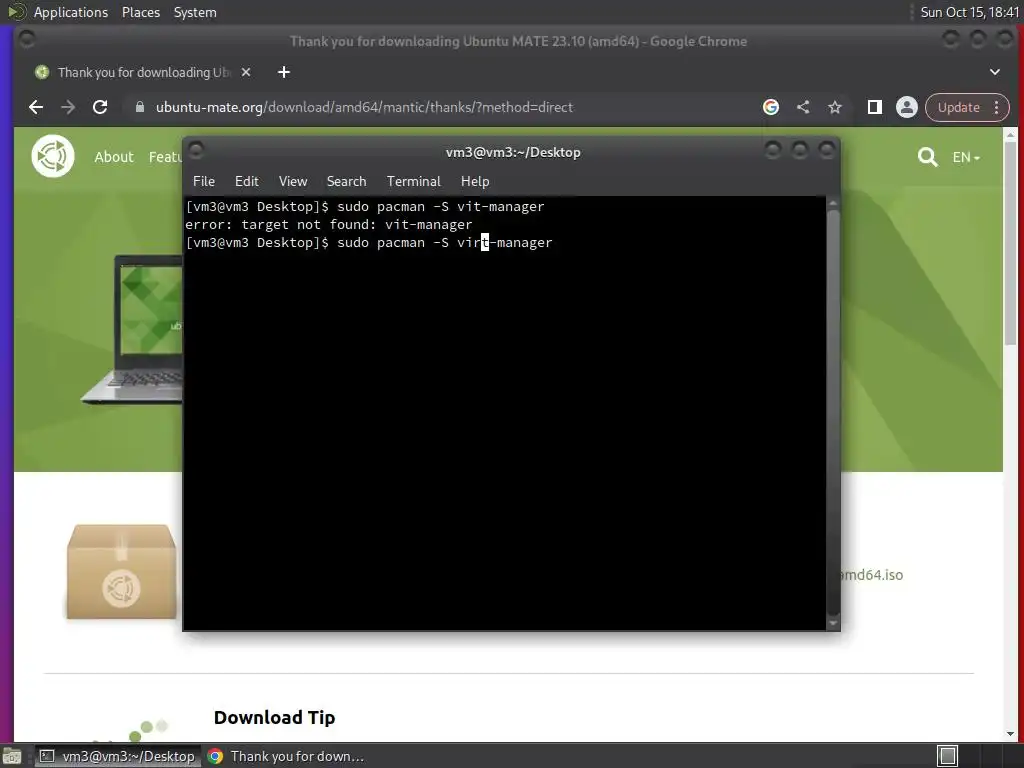Open terminal File menu

[204, 182]
